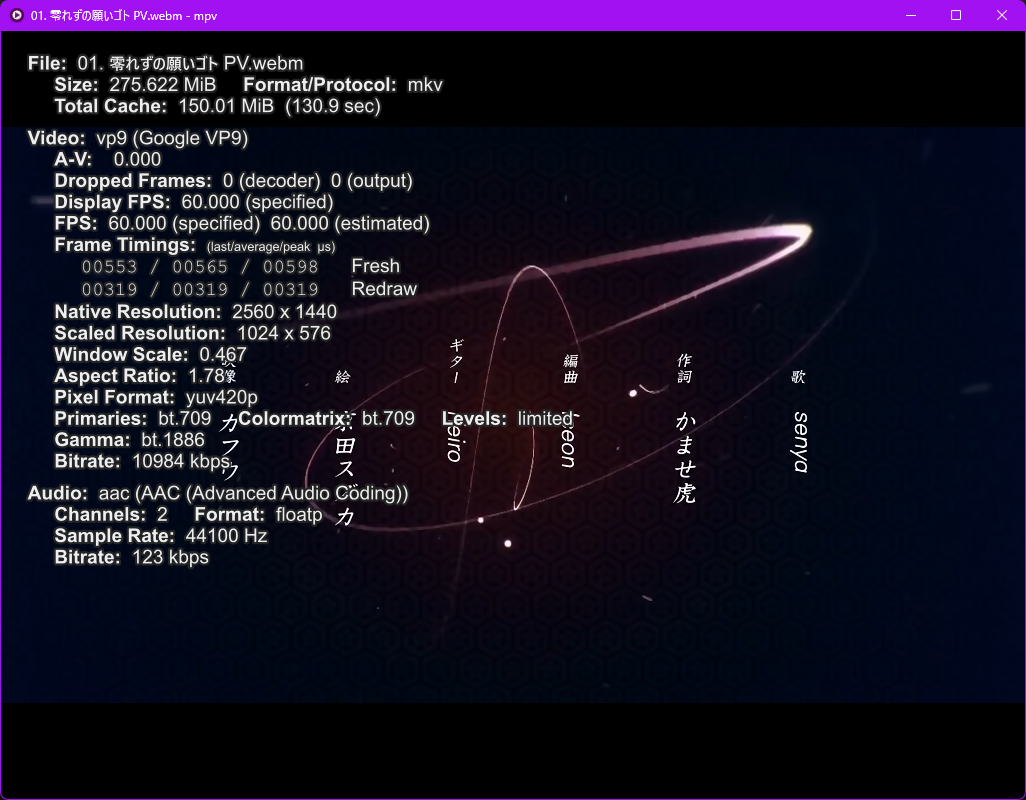Click the 'Dropped Frames' statistic
Screen dimensions: 1026x800
[x=234, y=181]
